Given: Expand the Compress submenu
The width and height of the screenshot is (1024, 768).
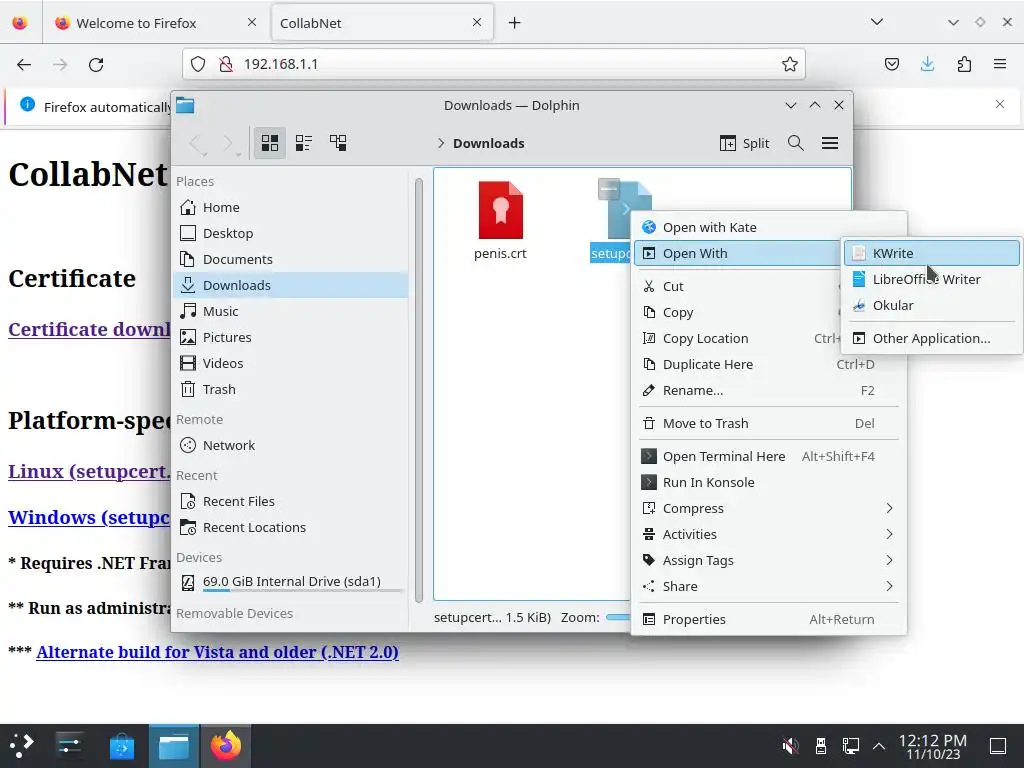Looking at the screenshot, I should (768, 508).
